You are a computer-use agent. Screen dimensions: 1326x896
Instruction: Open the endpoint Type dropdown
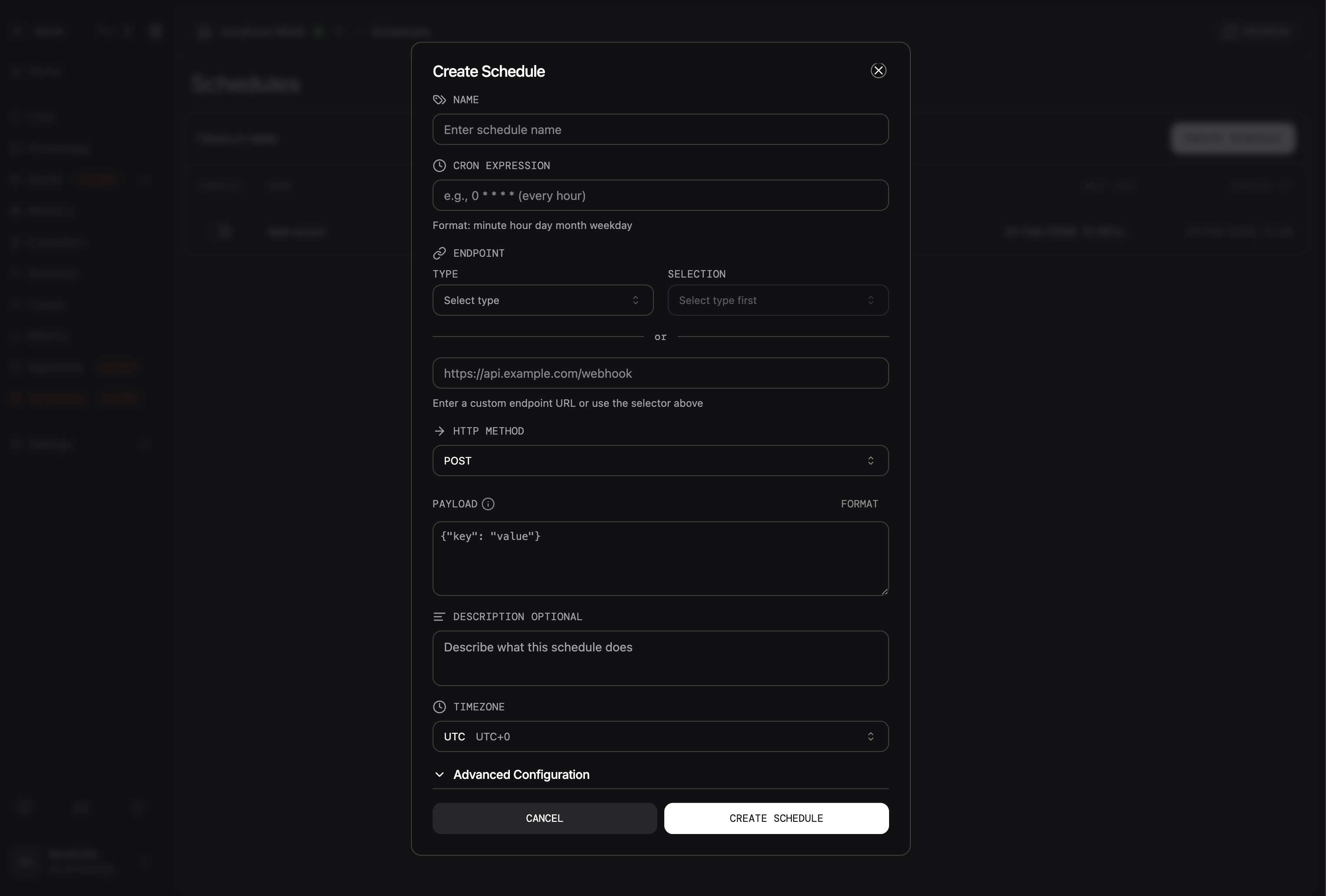tap(542, 300)
